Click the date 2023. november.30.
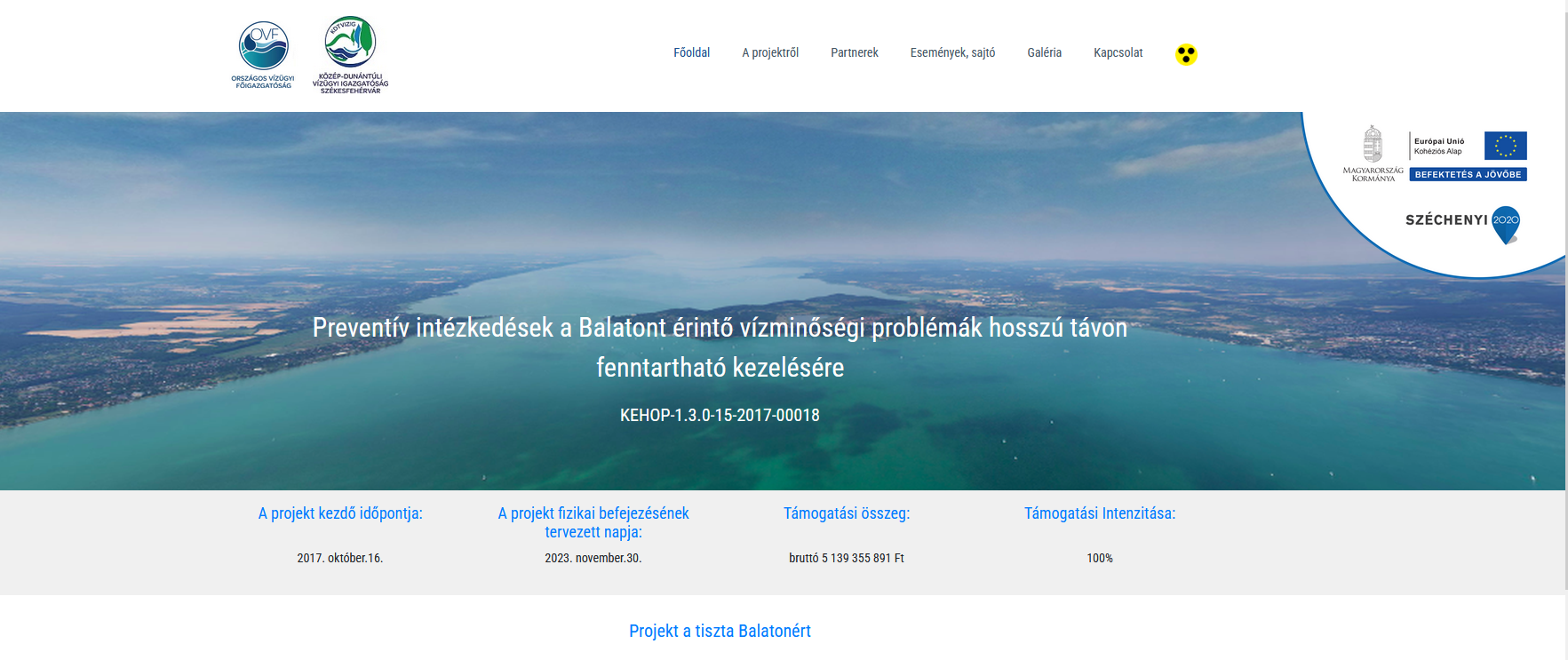The image size is (1568, 660). tap(593, 558)
